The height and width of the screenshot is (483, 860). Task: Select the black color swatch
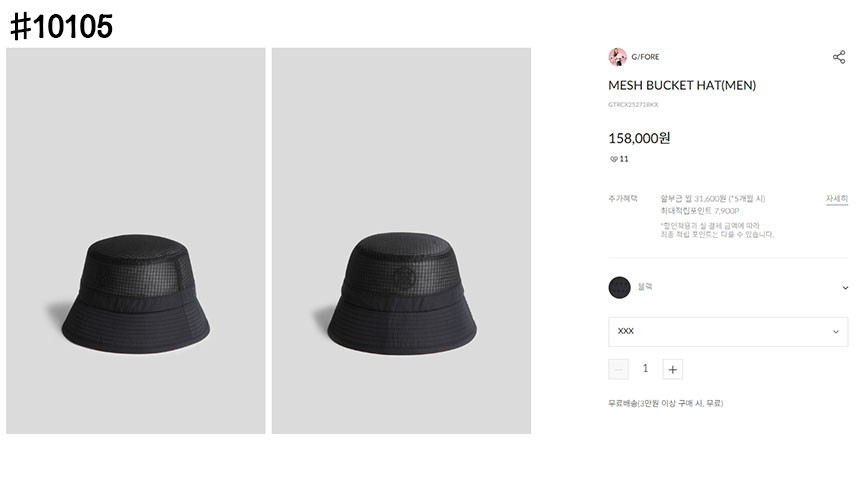pos(619,287)
